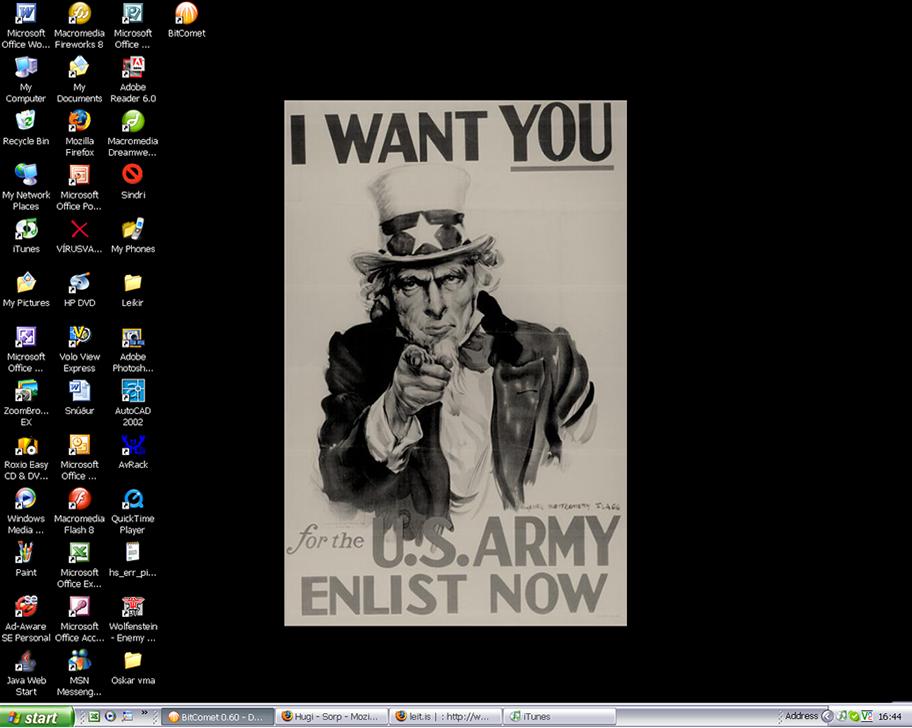Open the Leikir folder
The height and width of the screenshot is (728, 912).
(133, 291)
